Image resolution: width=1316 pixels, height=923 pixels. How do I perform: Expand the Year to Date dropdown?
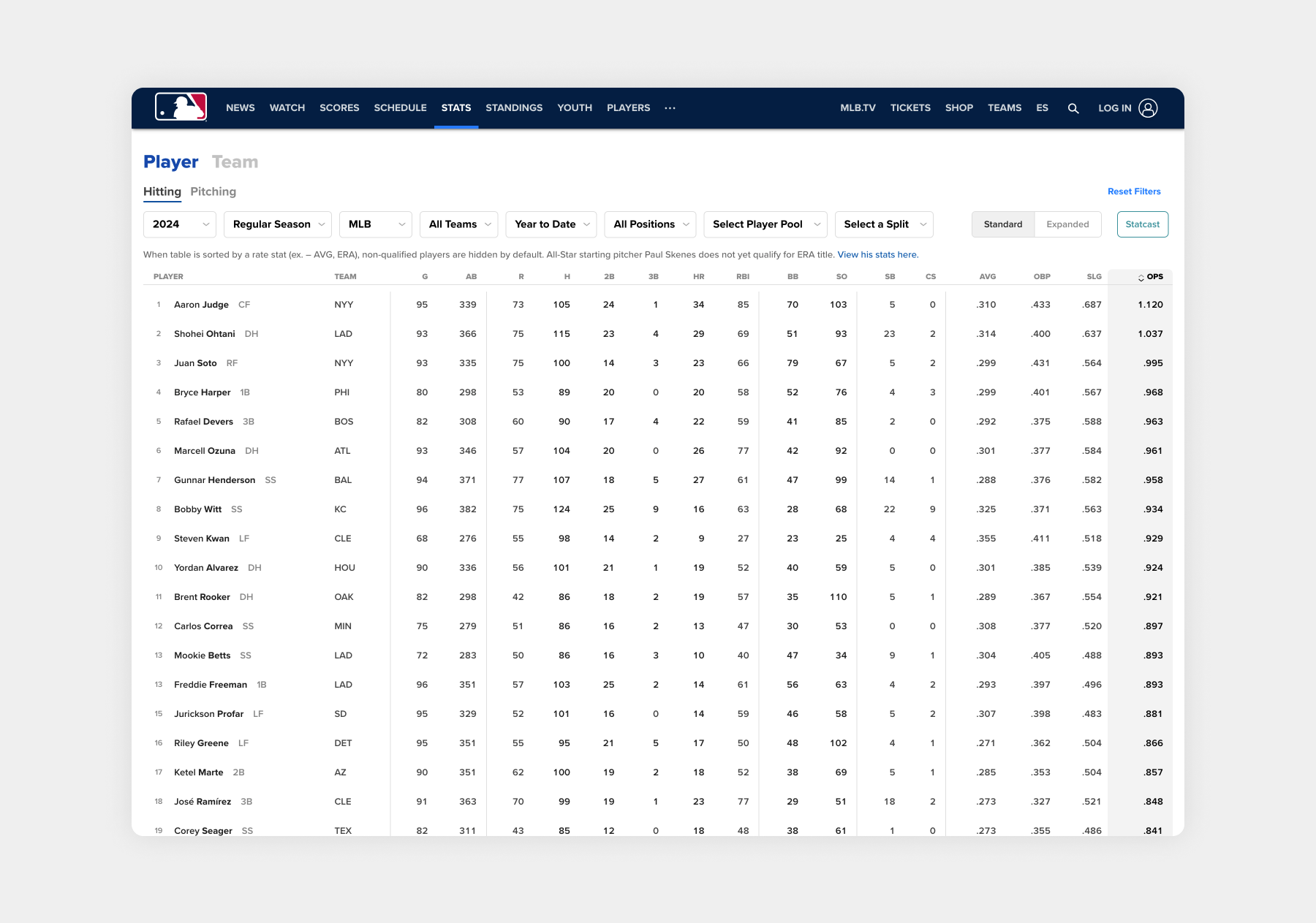coord(551,224)
